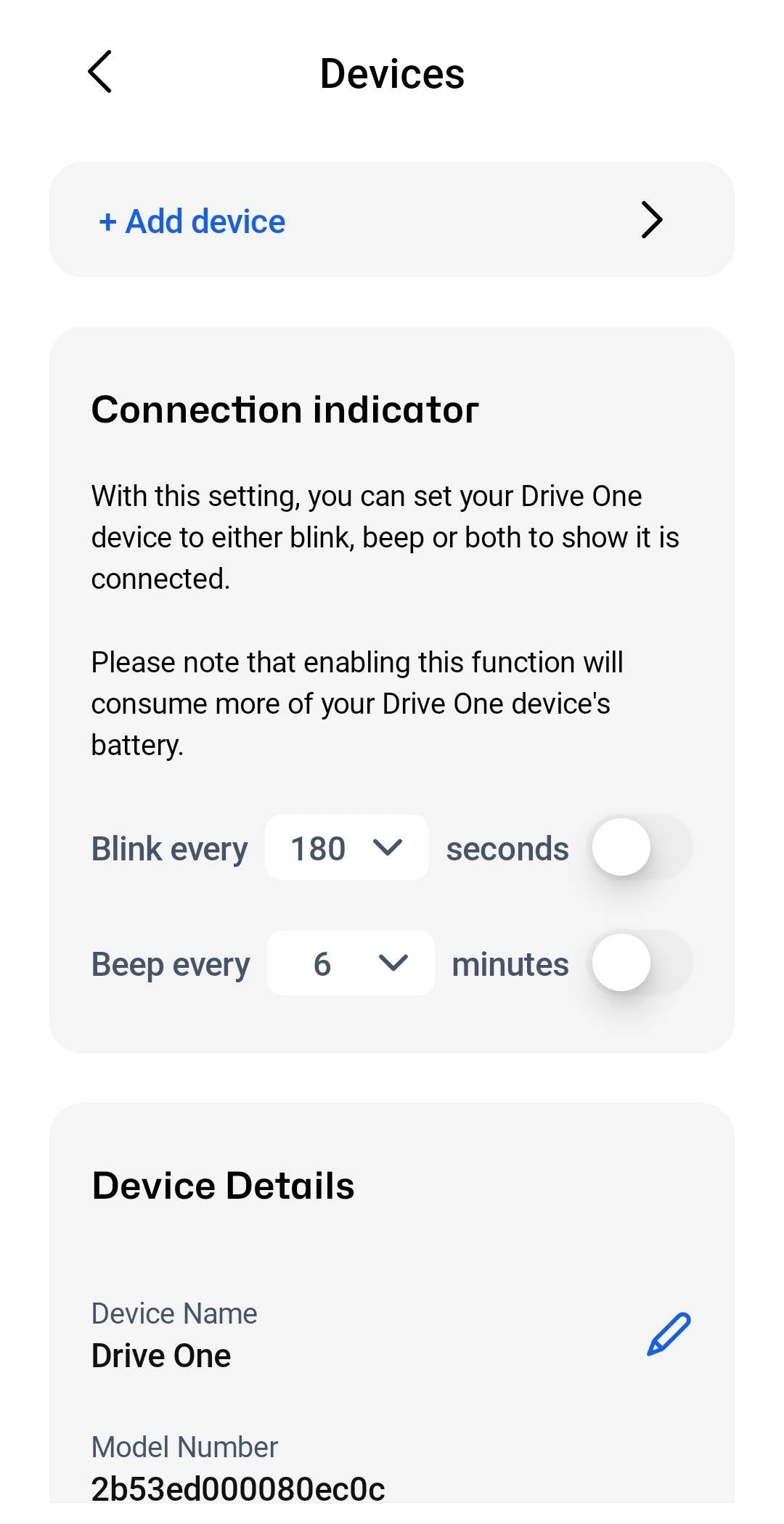This screenshot has width=784, height=1524.
Task: Enable the Blink every seconds switch
Action: (642, 847)
